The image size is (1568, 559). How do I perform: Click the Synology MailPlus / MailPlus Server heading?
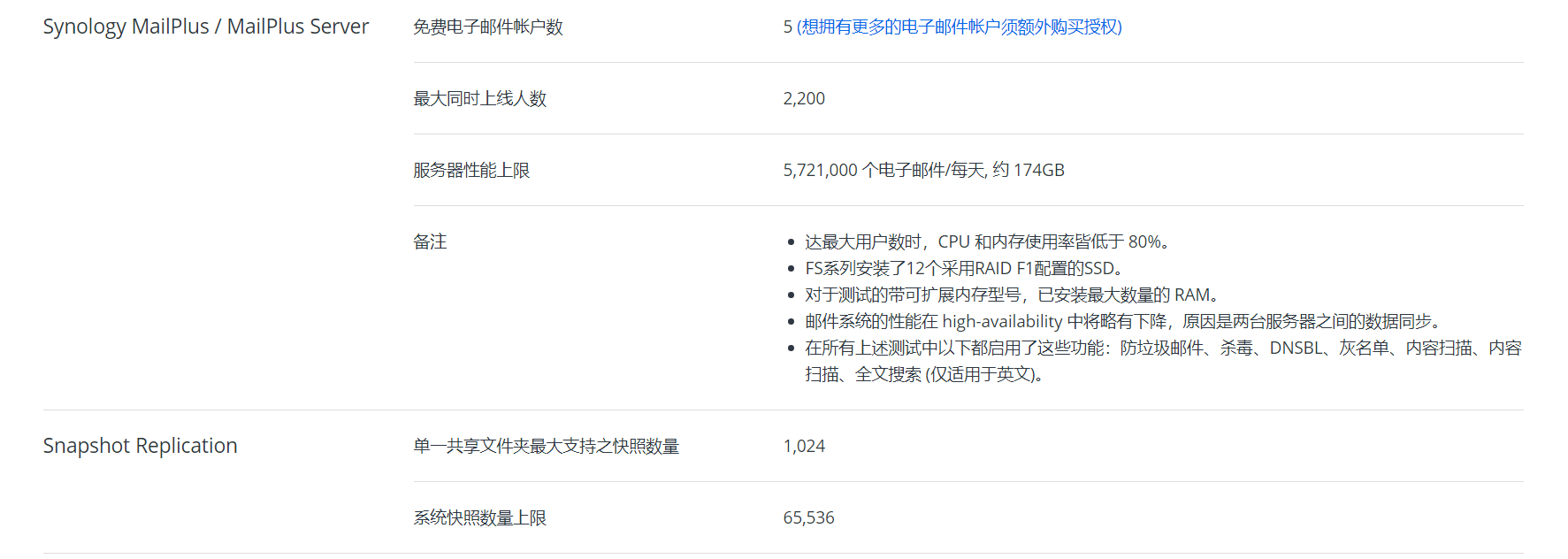point(205,27)
